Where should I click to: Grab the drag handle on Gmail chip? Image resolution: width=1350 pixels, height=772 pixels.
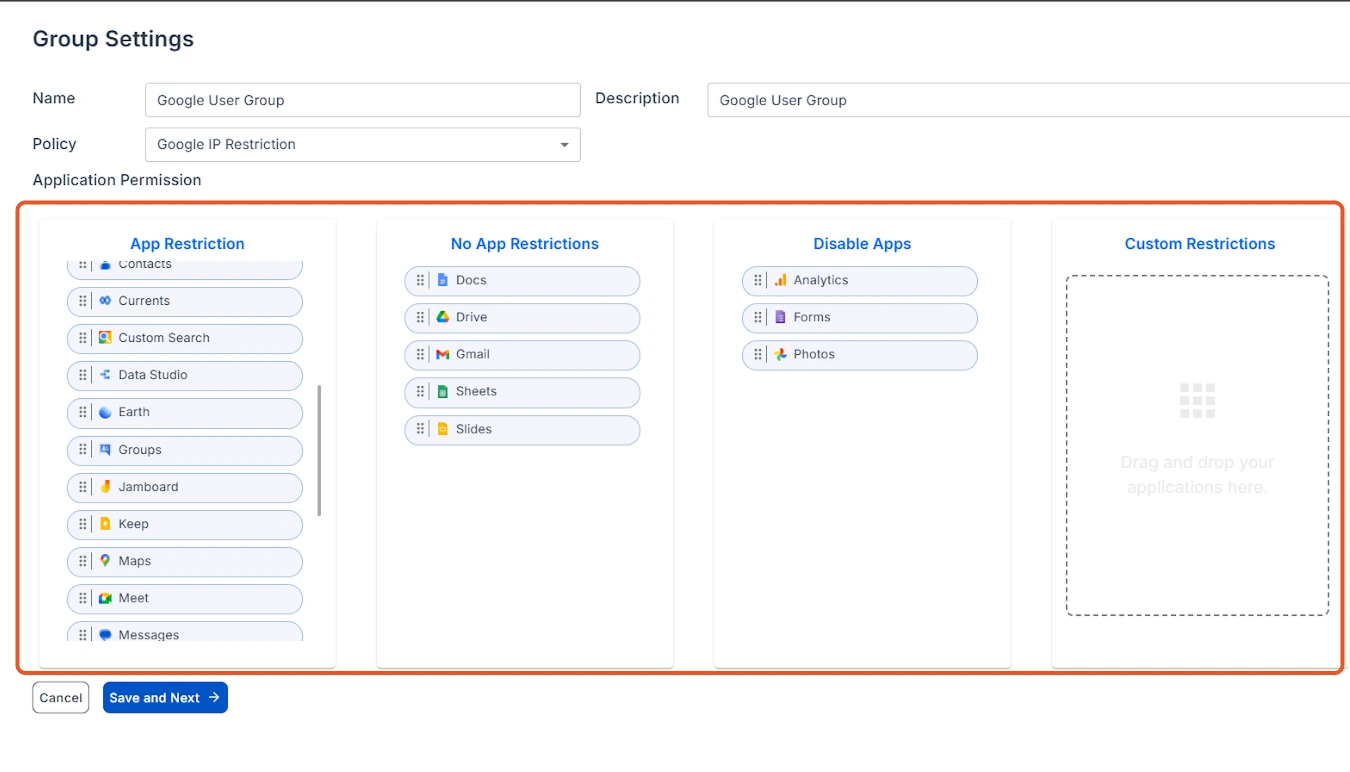tap(421, 354)
